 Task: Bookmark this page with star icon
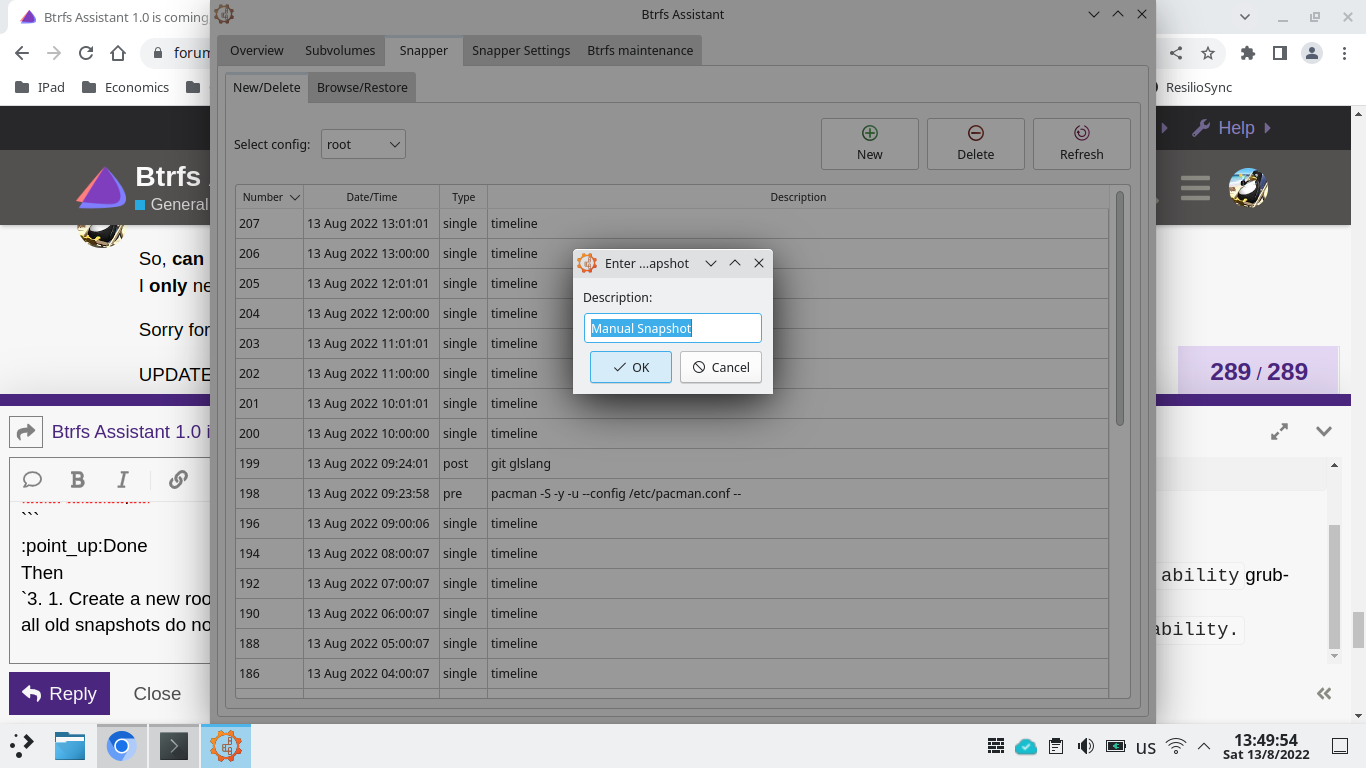point(1208,53)
